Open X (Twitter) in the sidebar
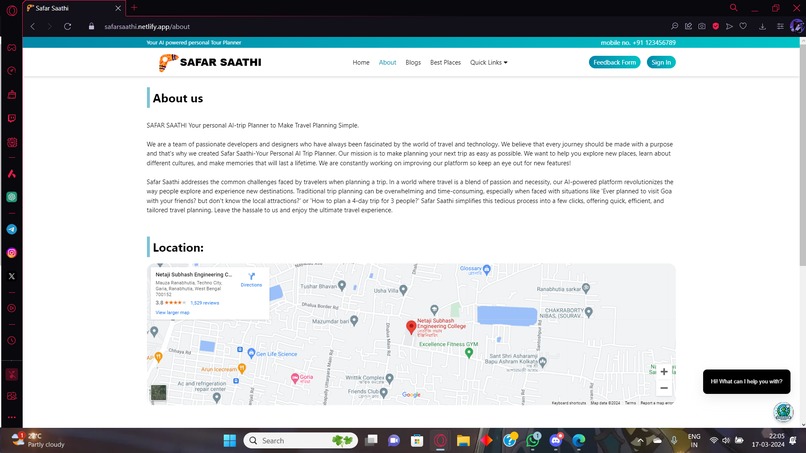The image size is (806, 453). (11, 276)
